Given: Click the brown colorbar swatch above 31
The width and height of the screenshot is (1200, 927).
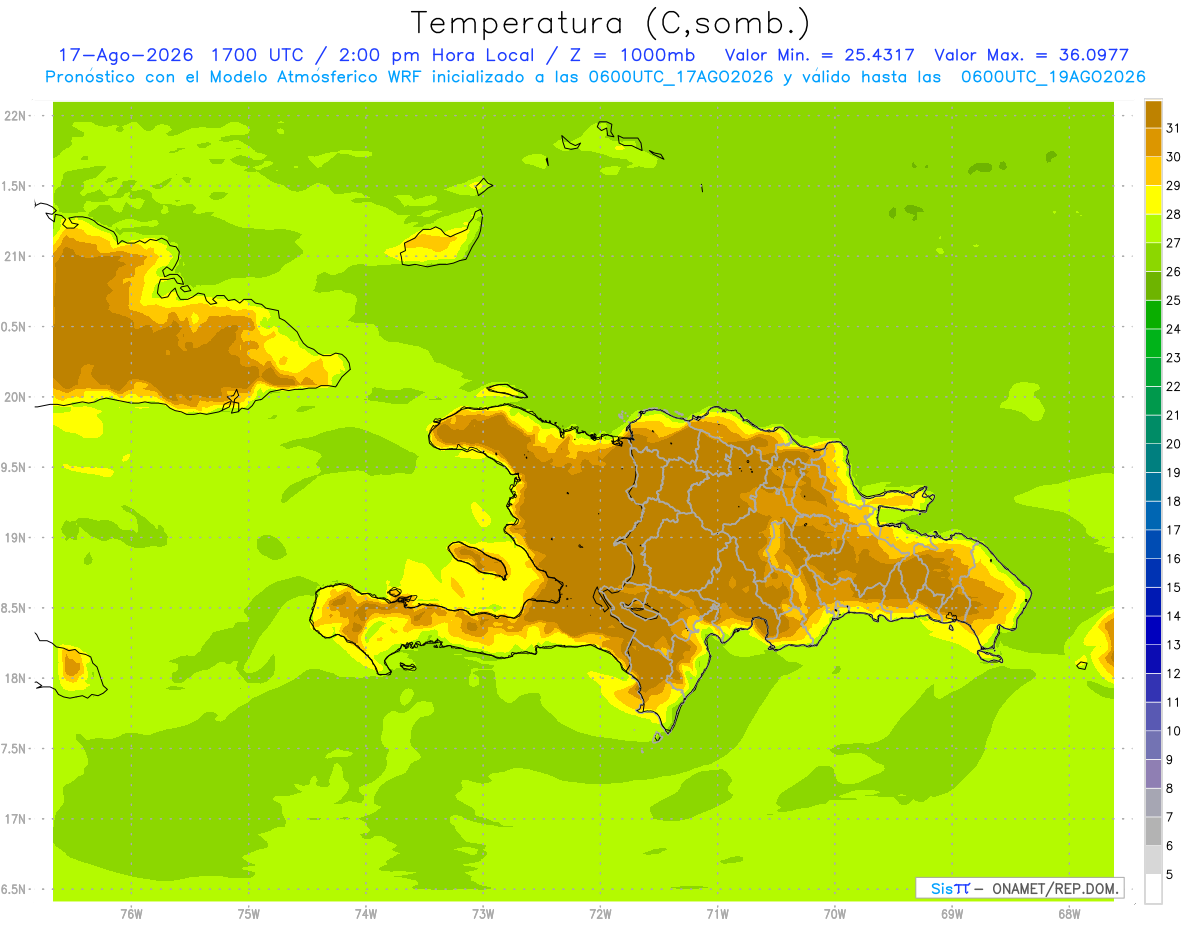Looking at the screenshot, I should pos(1152,114).
